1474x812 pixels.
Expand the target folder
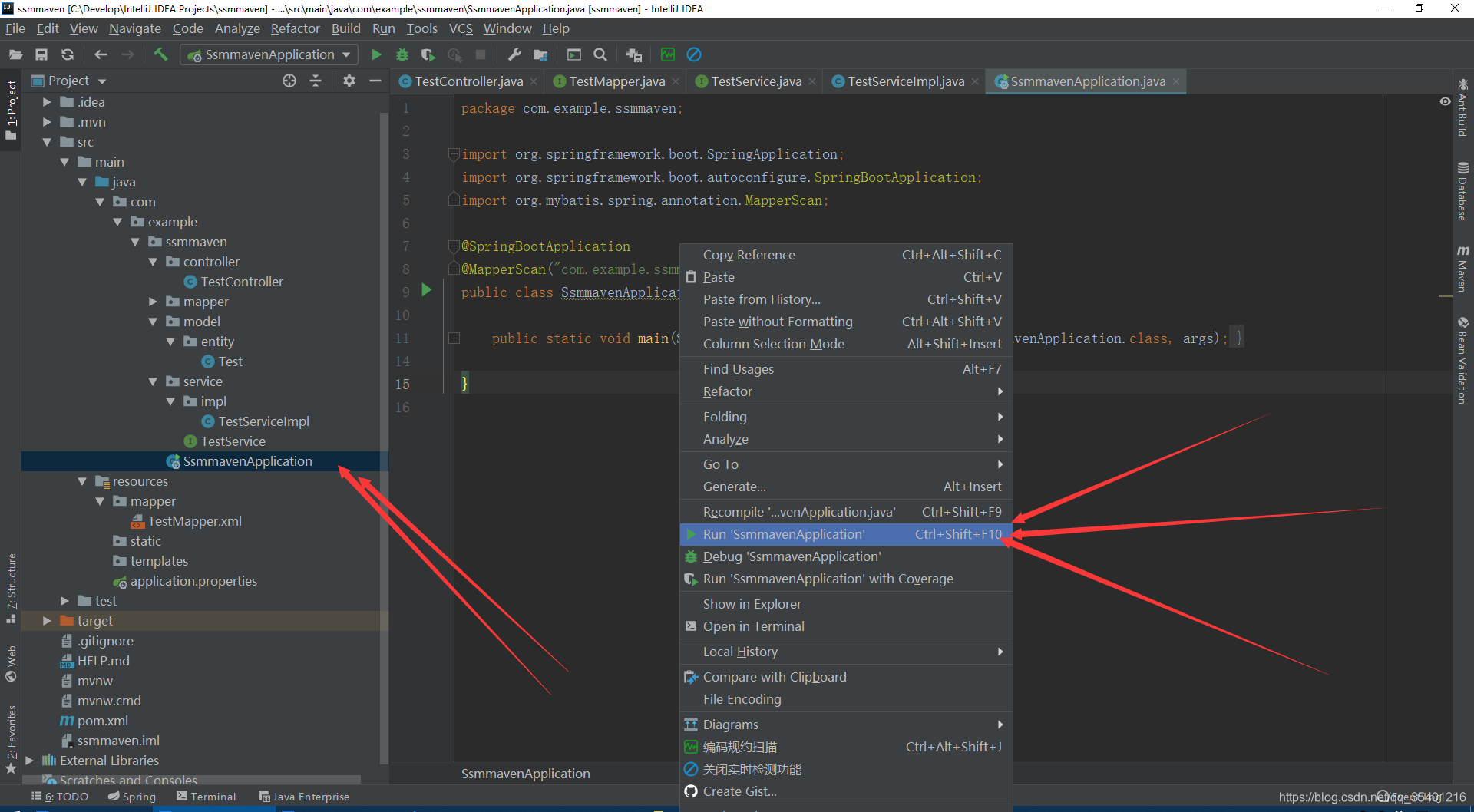(47, 621)
